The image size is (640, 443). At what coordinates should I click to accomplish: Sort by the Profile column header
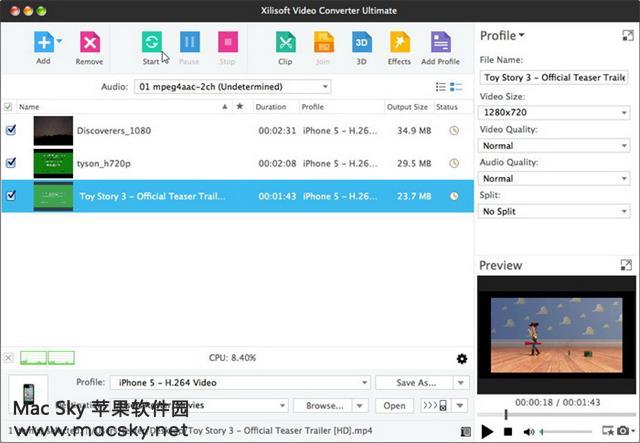click(x=313, y=107)
